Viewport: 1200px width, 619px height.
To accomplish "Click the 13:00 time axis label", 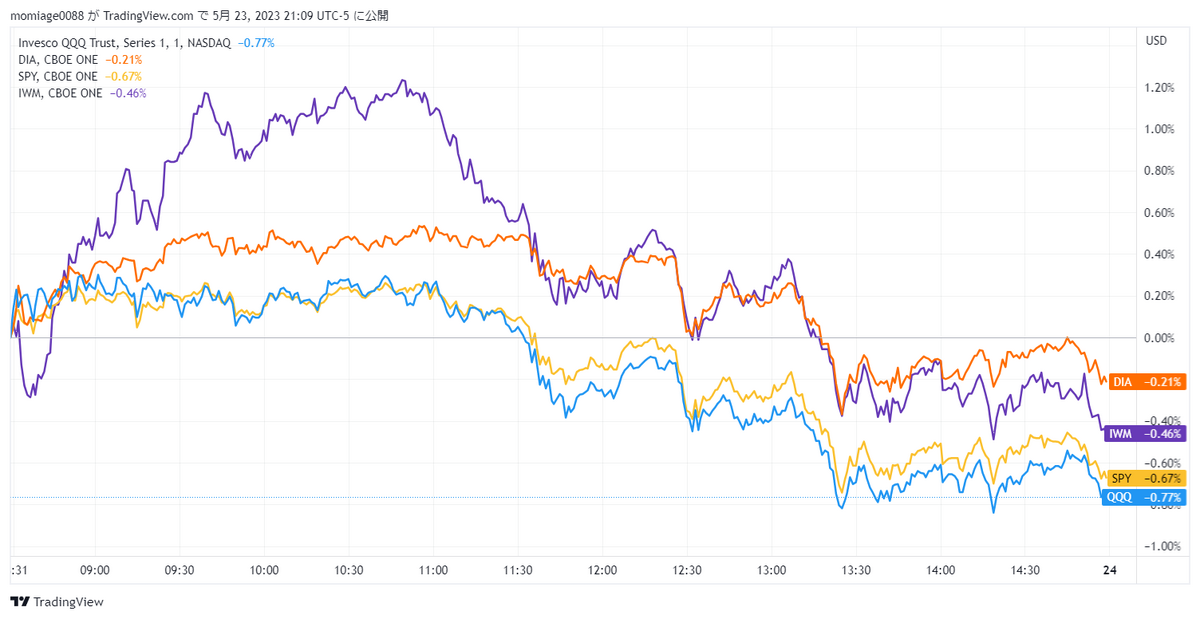I will pos(771,570).
